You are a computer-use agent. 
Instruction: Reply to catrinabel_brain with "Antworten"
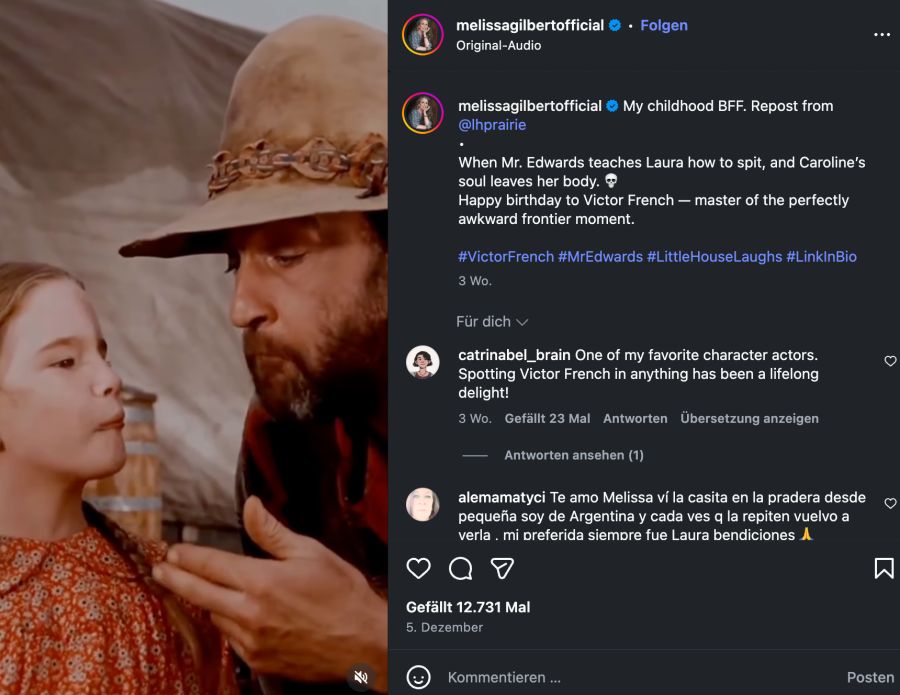click(x=635, y=419)
